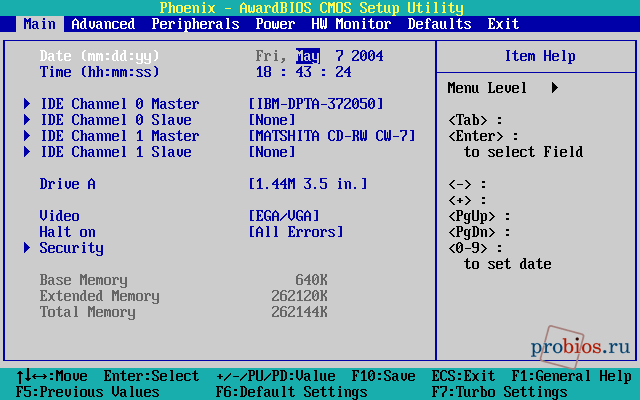640x400 pixels.
Task: Open the Main menu tab
Action: pos(40,24)
